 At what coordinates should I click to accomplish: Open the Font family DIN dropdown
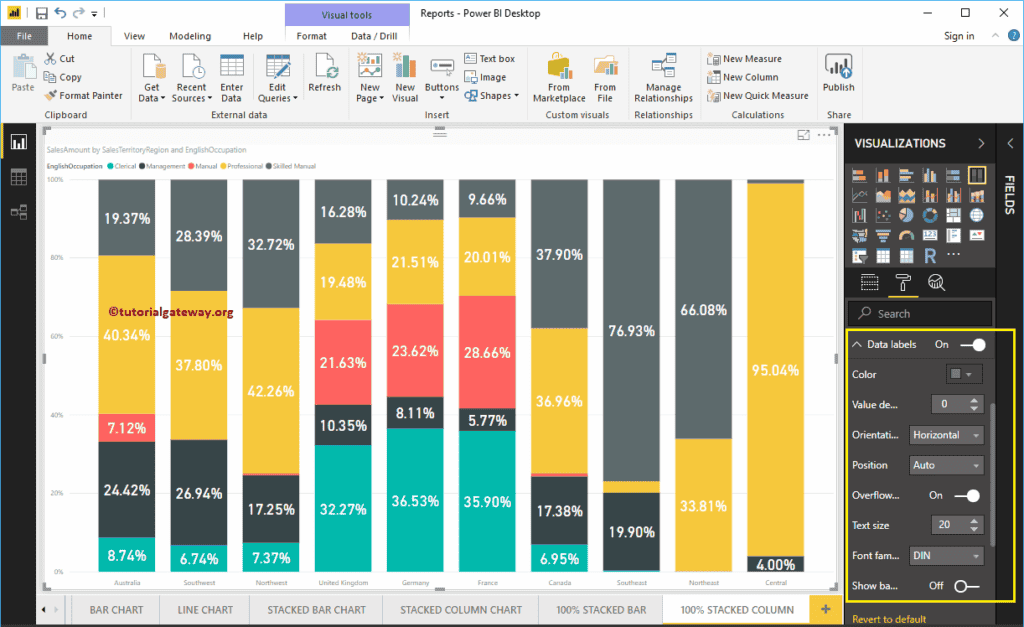(946, 554)
